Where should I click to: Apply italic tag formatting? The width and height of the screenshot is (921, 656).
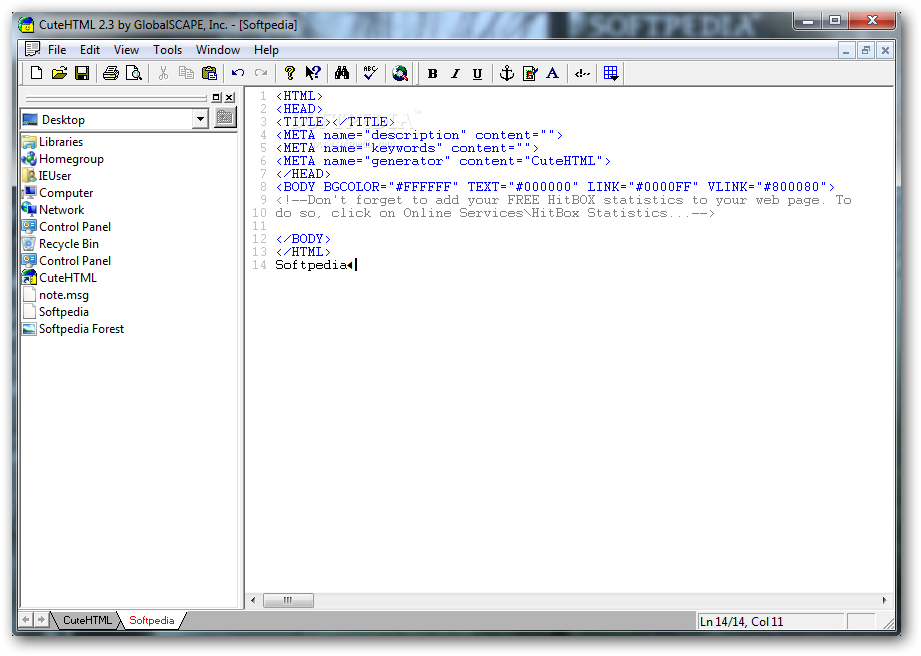click(x=455, y=73)
